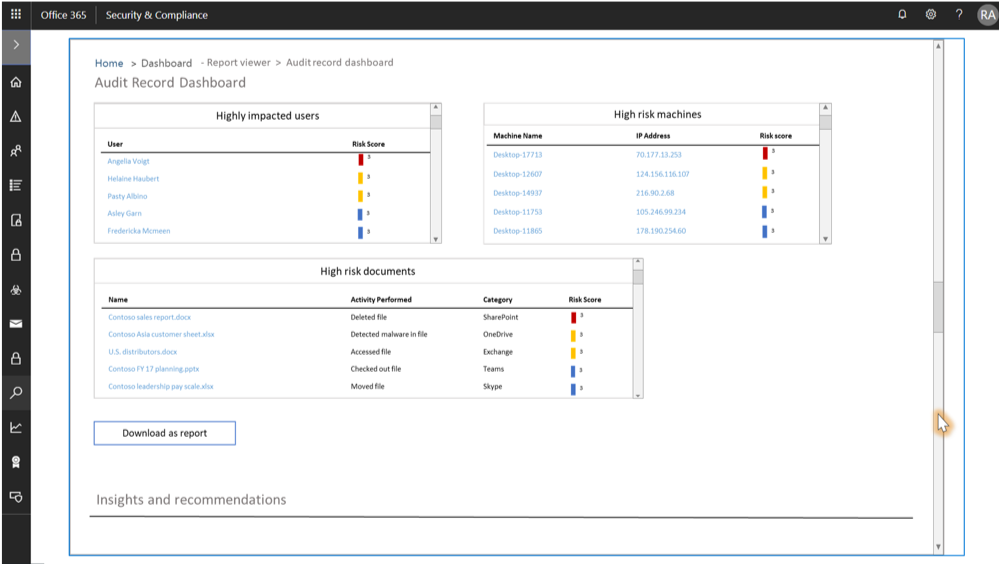The image size is (999, 564).
Task: Open Alerts triangle icon in sidebar
Action: pos(16,117)
